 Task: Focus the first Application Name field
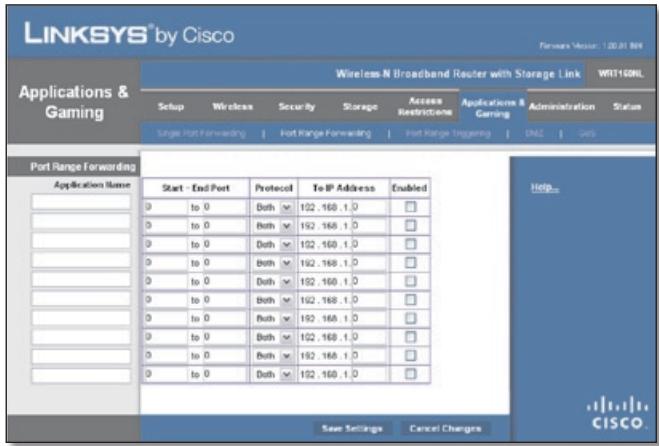81,202
